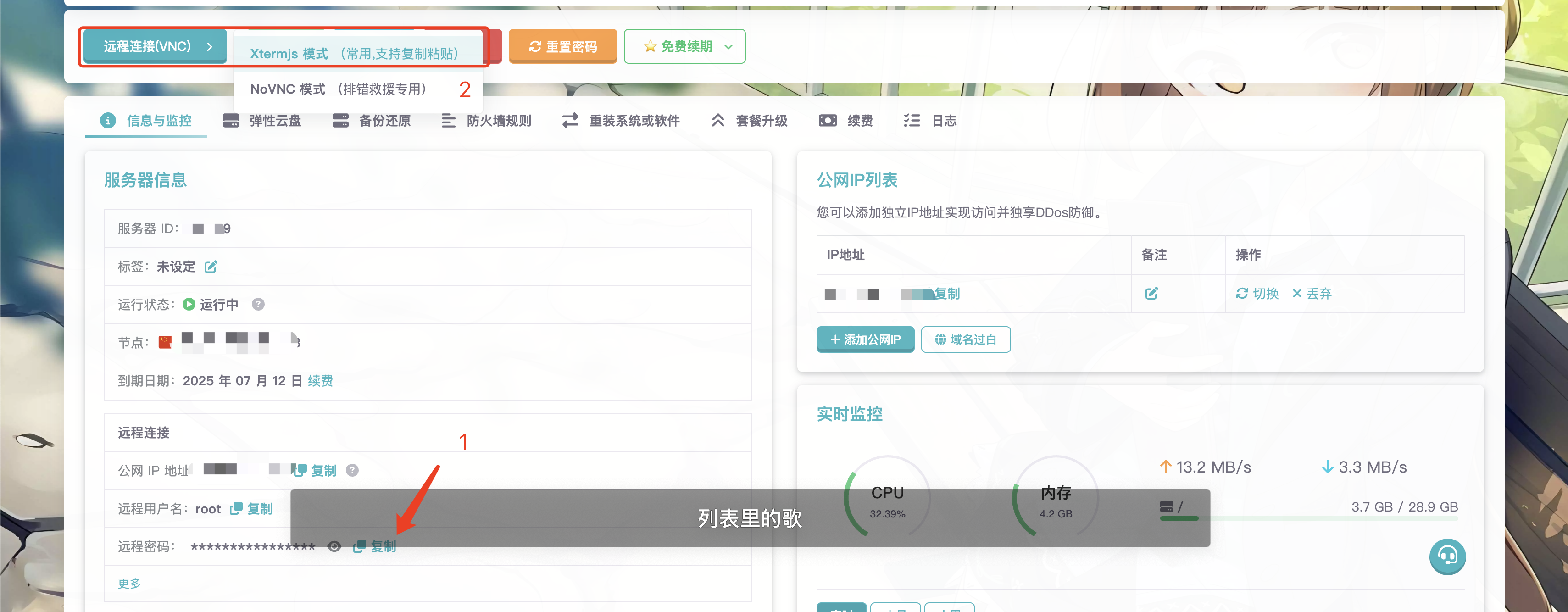Image resolution: width=1568 pixels, height=612 pixels.
Task: Open the 续费 tab with banknote icon
Action: pos(846,121)
